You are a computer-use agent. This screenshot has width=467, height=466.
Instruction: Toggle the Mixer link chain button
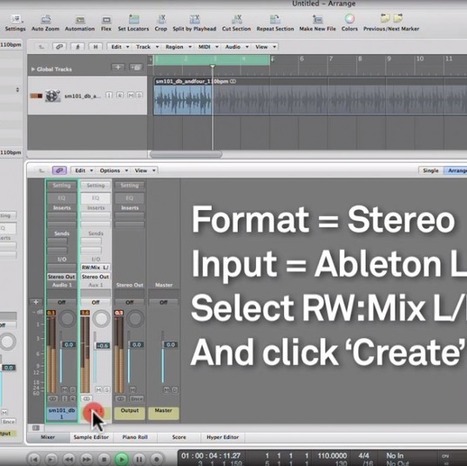click(59, 171)
